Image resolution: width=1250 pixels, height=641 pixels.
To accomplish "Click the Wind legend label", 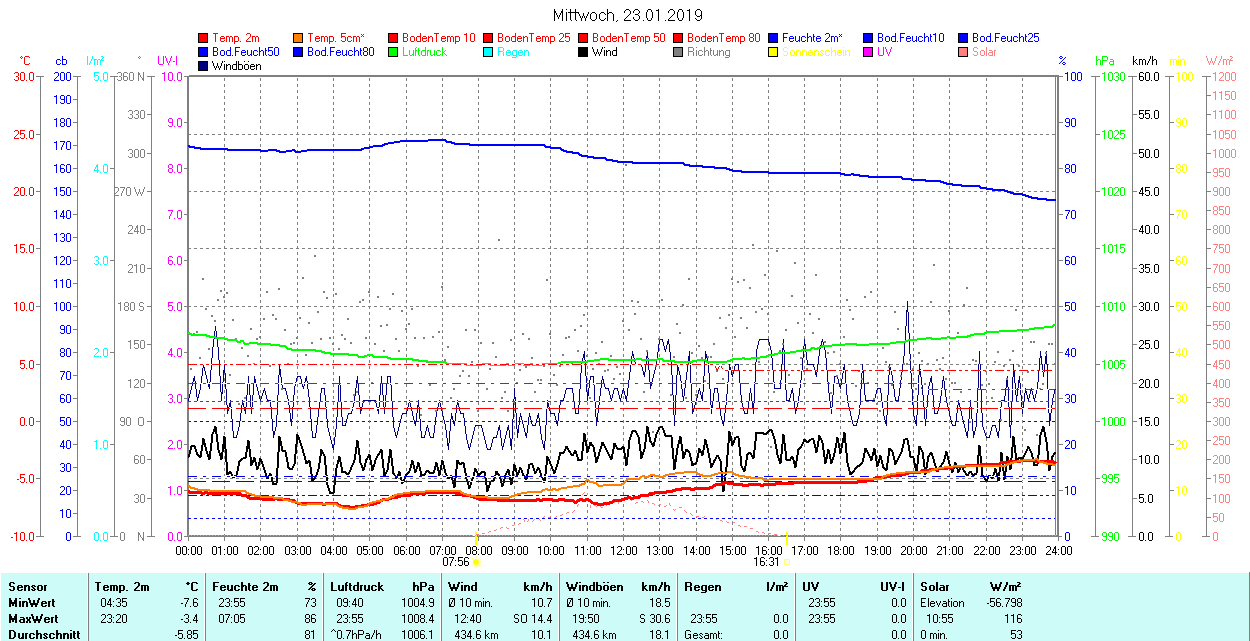I will point(604,52).
